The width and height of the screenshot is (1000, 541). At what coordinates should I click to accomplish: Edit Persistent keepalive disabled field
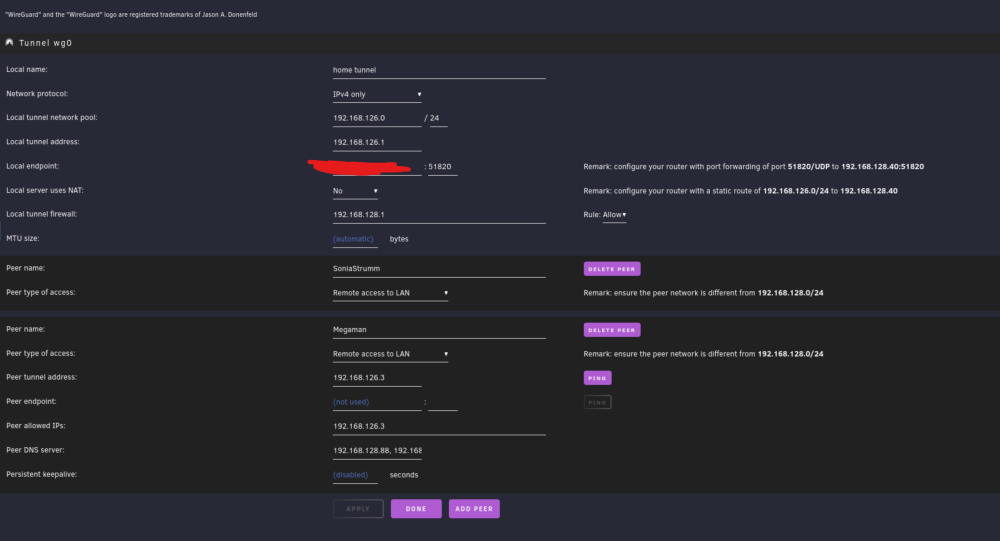(355, 475)
